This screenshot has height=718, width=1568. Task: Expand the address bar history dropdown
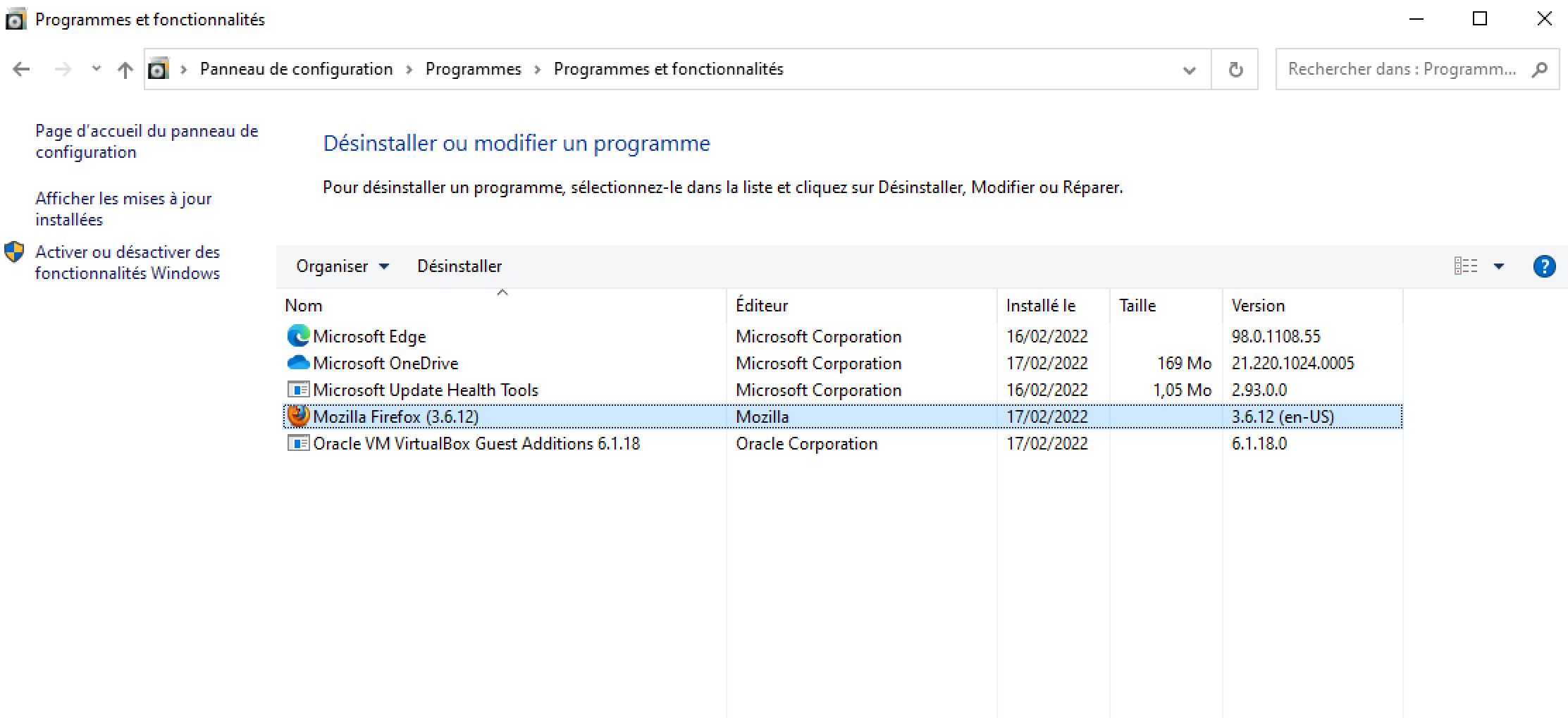[1189, 69]
